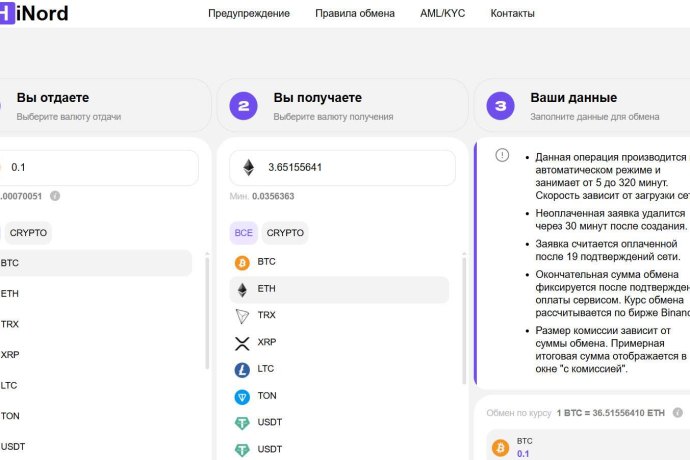Click the exclamation notice icon
The width and height of the screenshot is (690, 460).
(x=502, y=155)
